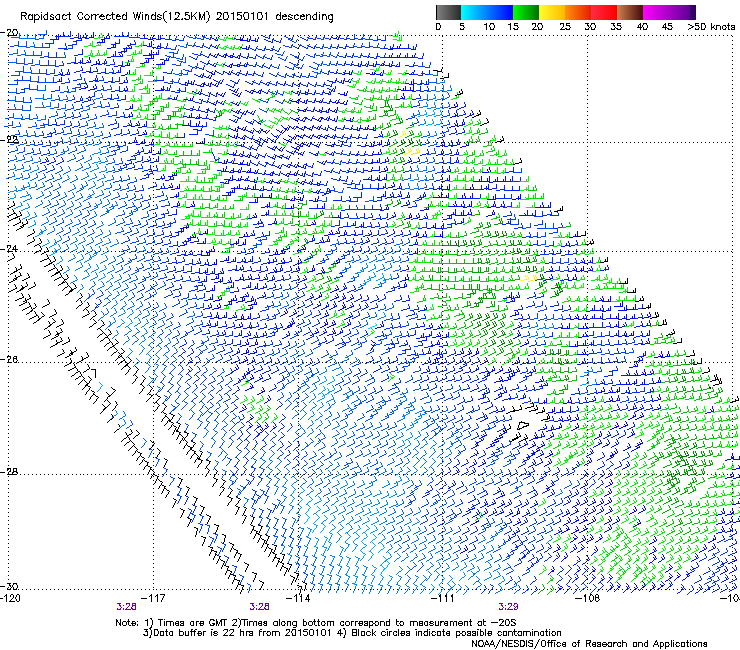The width and height of the screenshot is (740, 650).
Task: Click the 'Rapidscat Corrected Winds(12.5KM)' title text
Action: (115, 17)
